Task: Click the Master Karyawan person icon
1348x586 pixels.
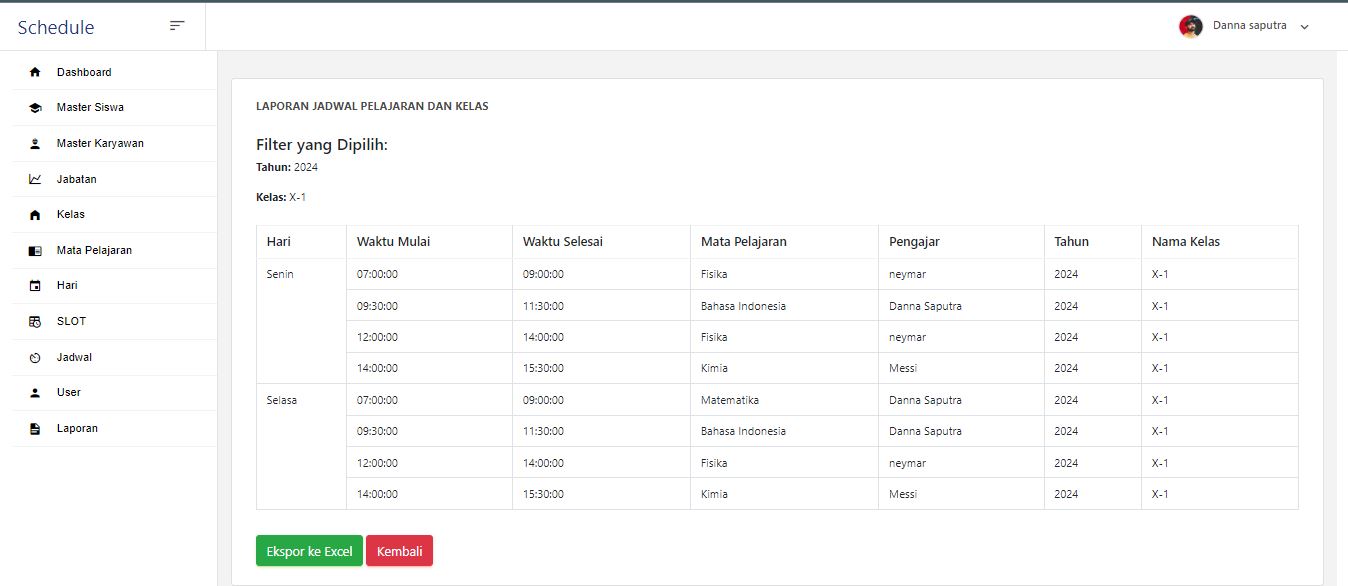Action: [x=35, y=144]
